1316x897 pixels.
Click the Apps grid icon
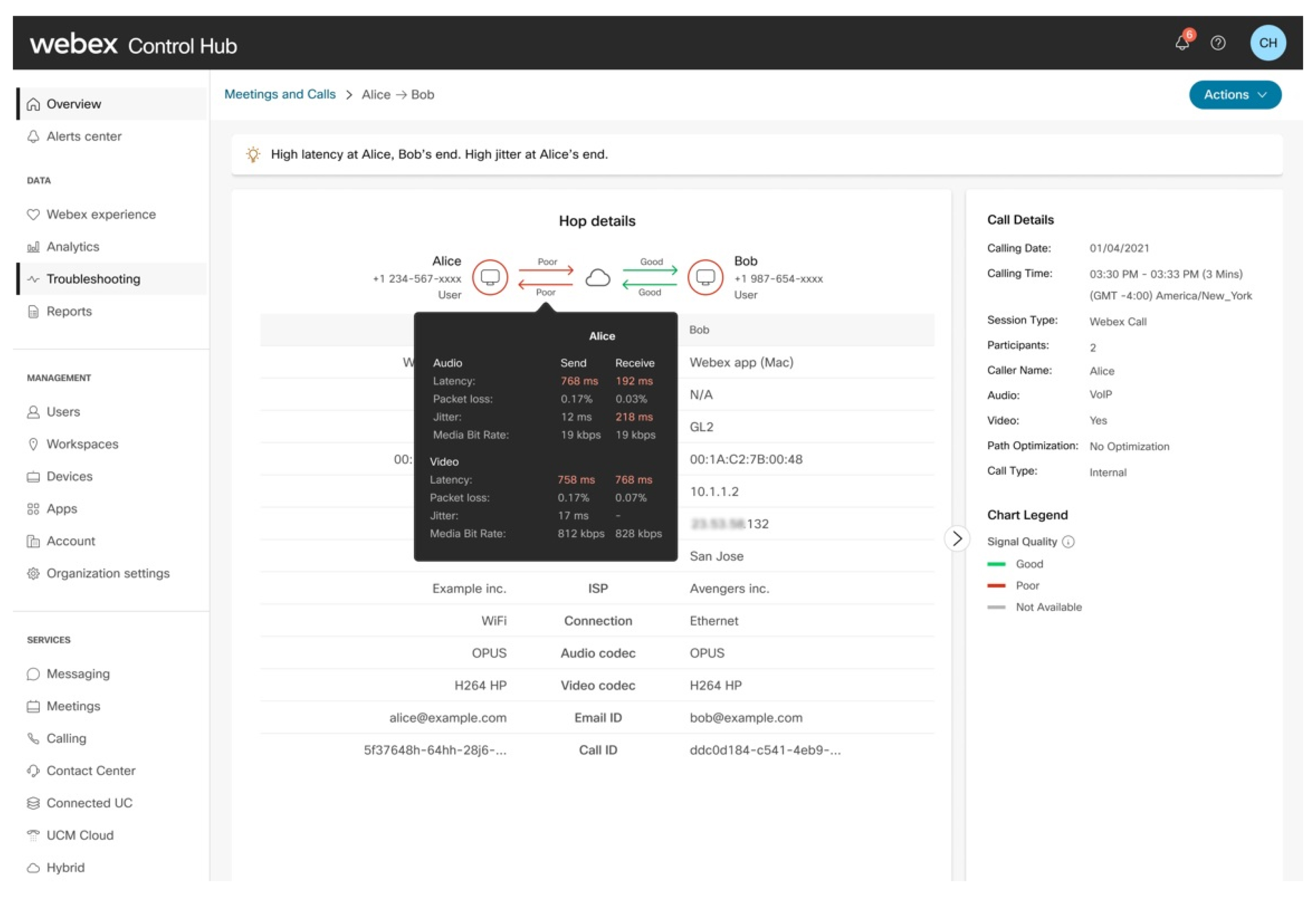click(33, 509)
